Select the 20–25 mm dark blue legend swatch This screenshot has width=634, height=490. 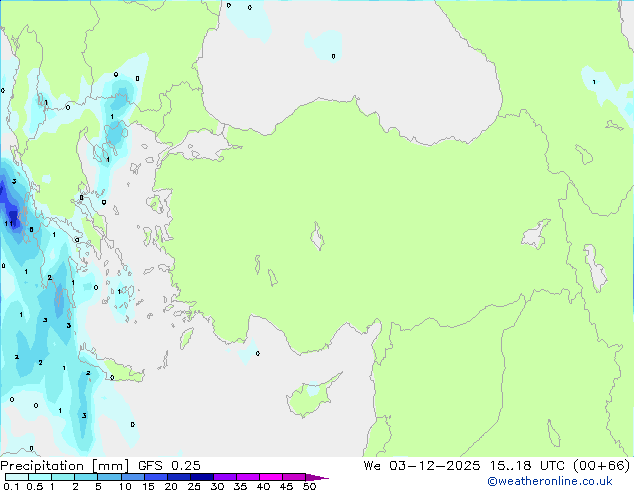point(178,477)
